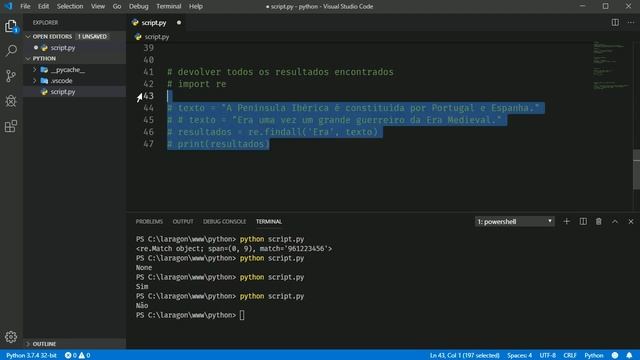
Task: Click the '# print(resultados)' line
Action: coord(218,144)
